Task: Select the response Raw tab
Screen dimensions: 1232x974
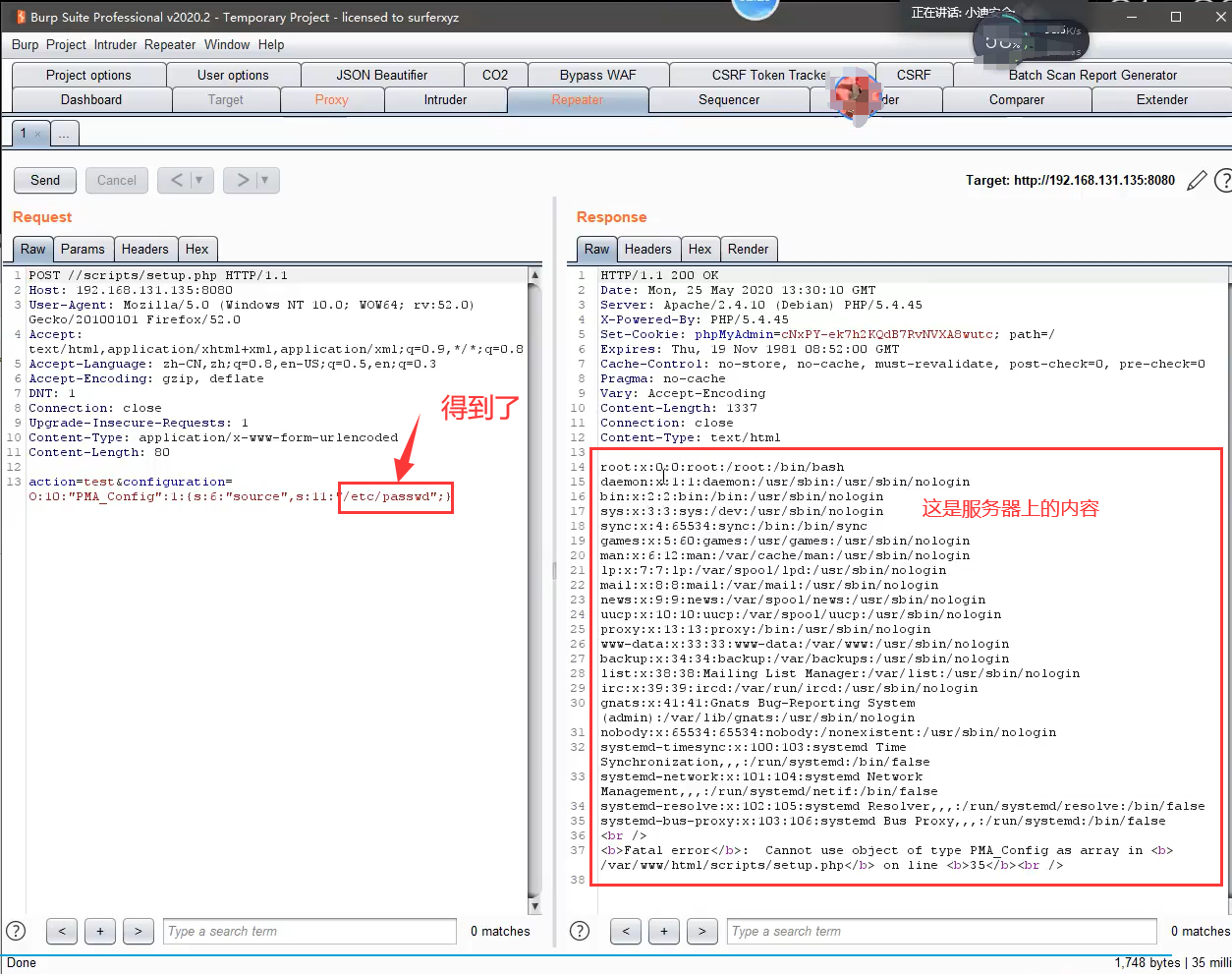Action: tap(596, 249)
